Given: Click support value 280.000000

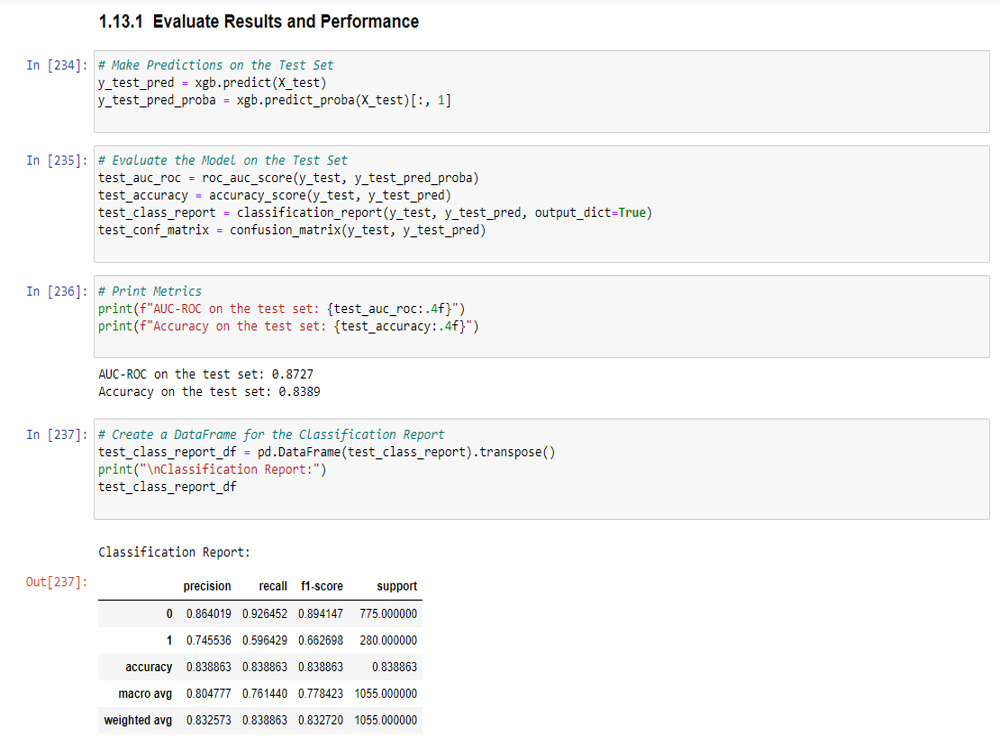Looking at the screenshot, I should click(x=388, y=640).
